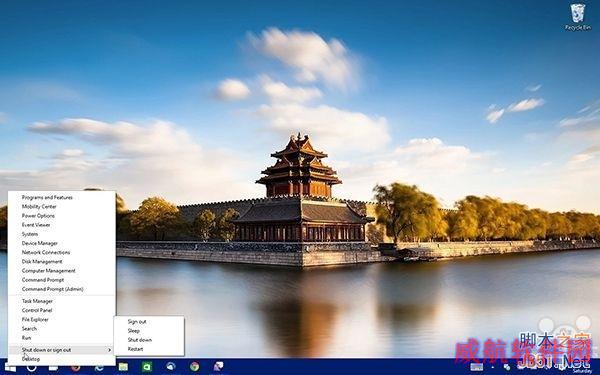Select Mobility Center from the menu

[39, 207]
